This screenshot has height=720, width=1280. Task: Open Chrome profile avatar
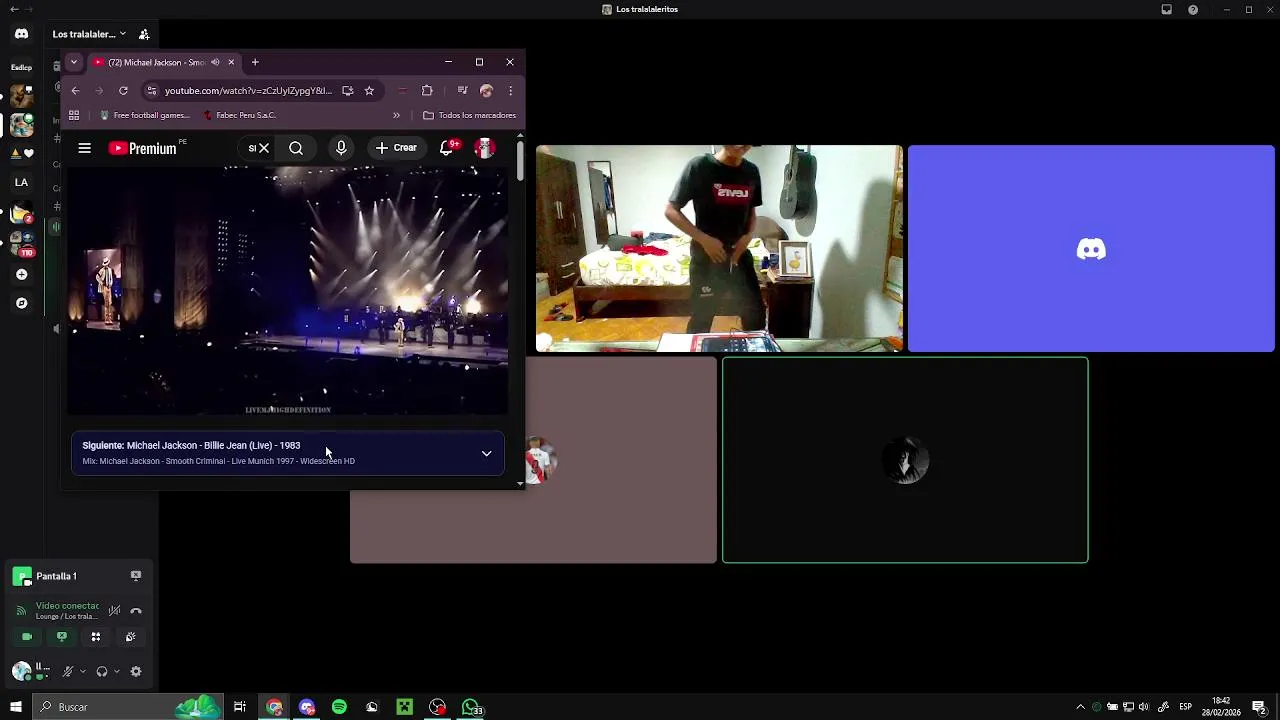point(486,91)
